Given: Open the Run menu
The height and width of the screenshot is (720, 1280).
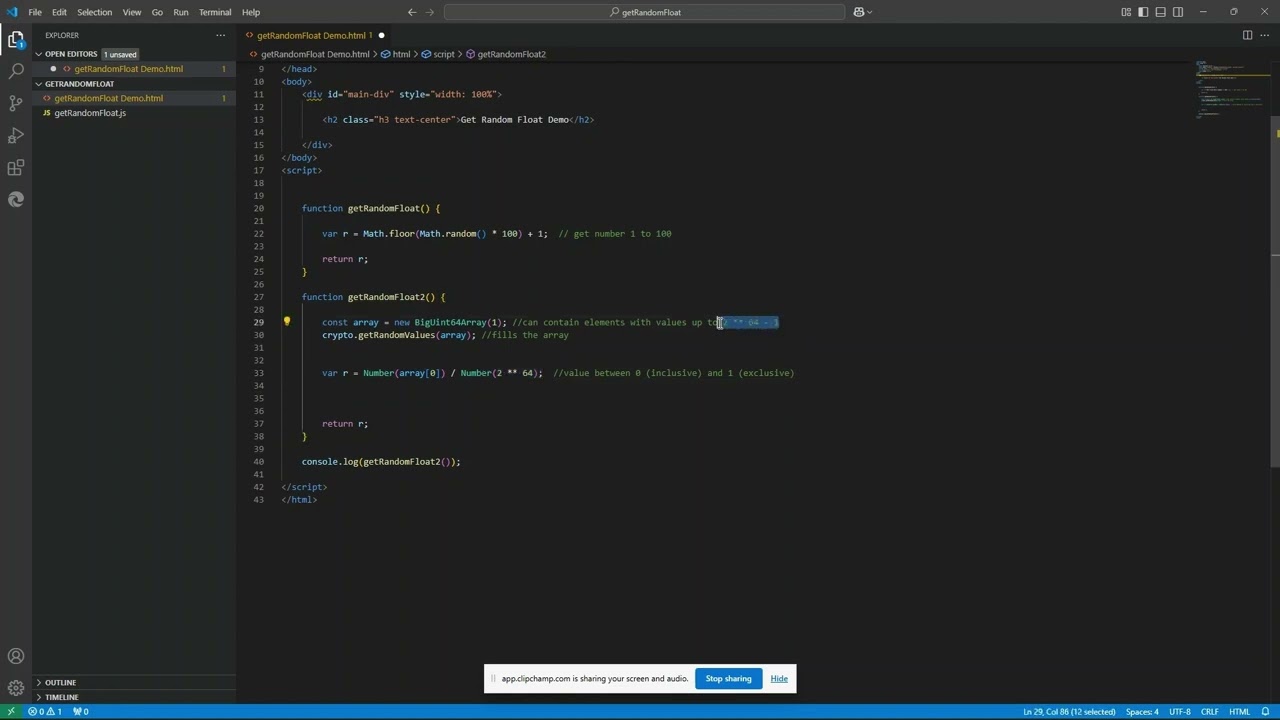Looking at the screenshot, I should coord(181,12).
